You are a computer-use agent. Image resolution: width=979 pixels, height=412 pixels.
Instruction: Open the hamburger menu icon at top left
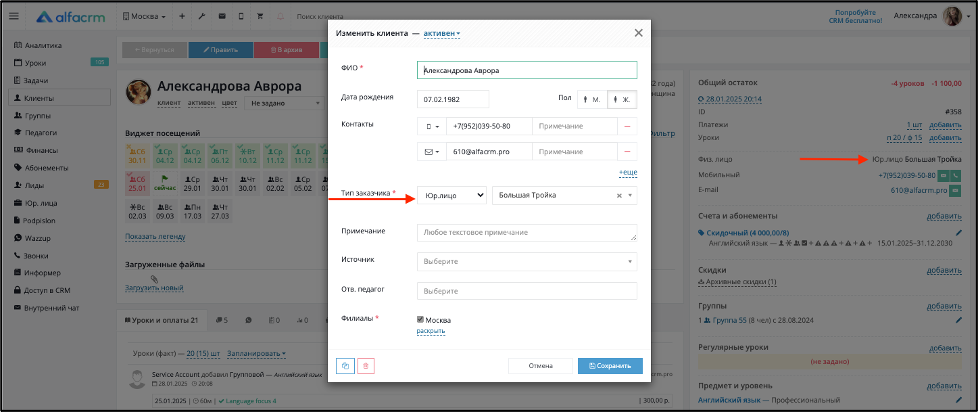(14, 17)
